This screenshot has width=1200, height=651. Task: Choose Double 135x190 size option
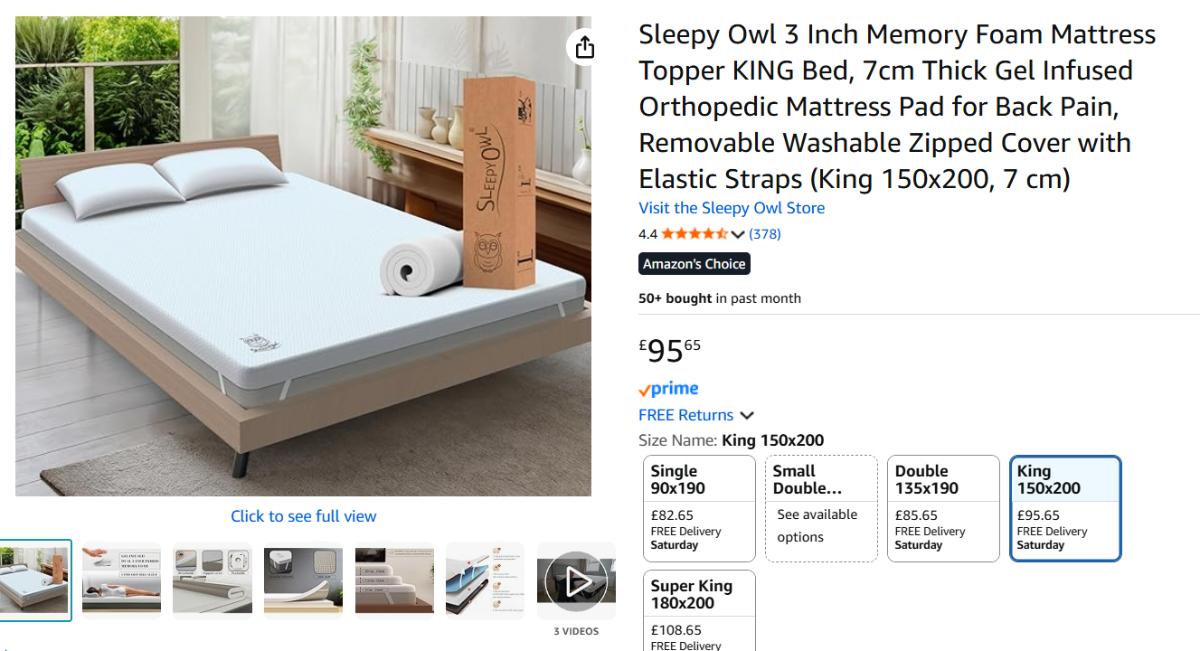943,508
